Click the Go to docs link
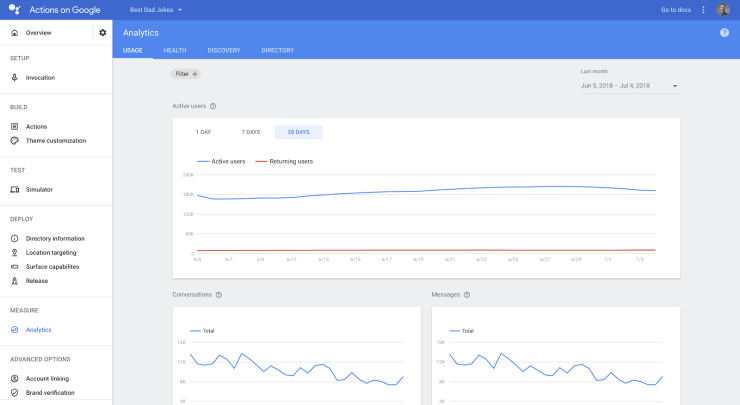This screenshot has width=740, height=405. 677,10
